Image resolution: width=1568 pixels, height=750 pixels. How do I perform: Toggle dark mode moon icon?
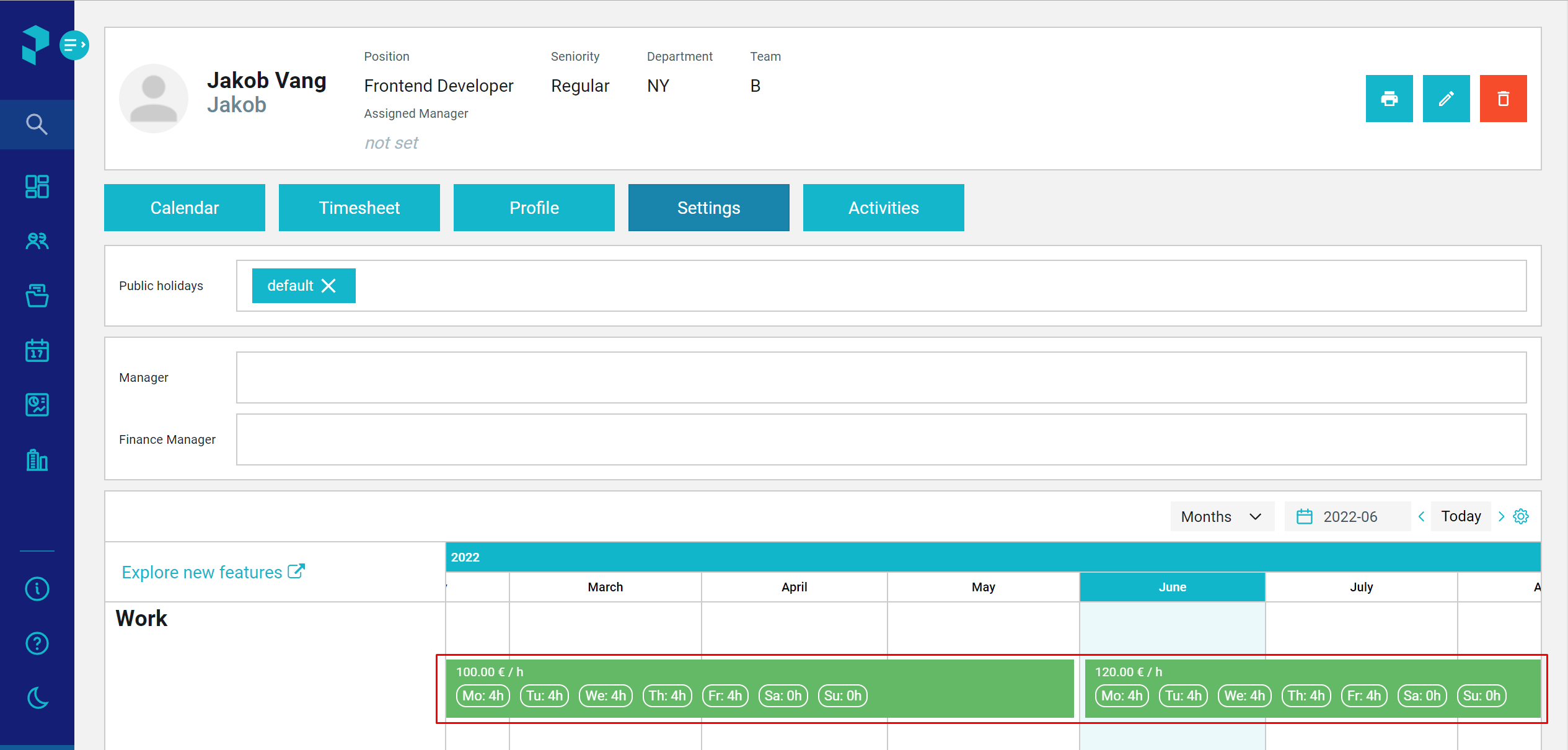click(37, 698)
